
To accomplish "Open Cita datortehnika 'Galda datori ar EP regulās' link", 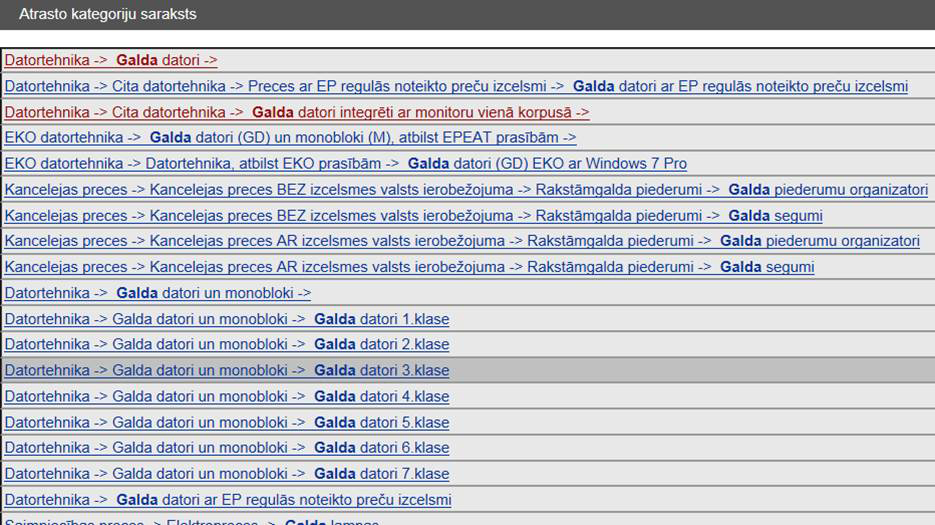I will 455,86.
